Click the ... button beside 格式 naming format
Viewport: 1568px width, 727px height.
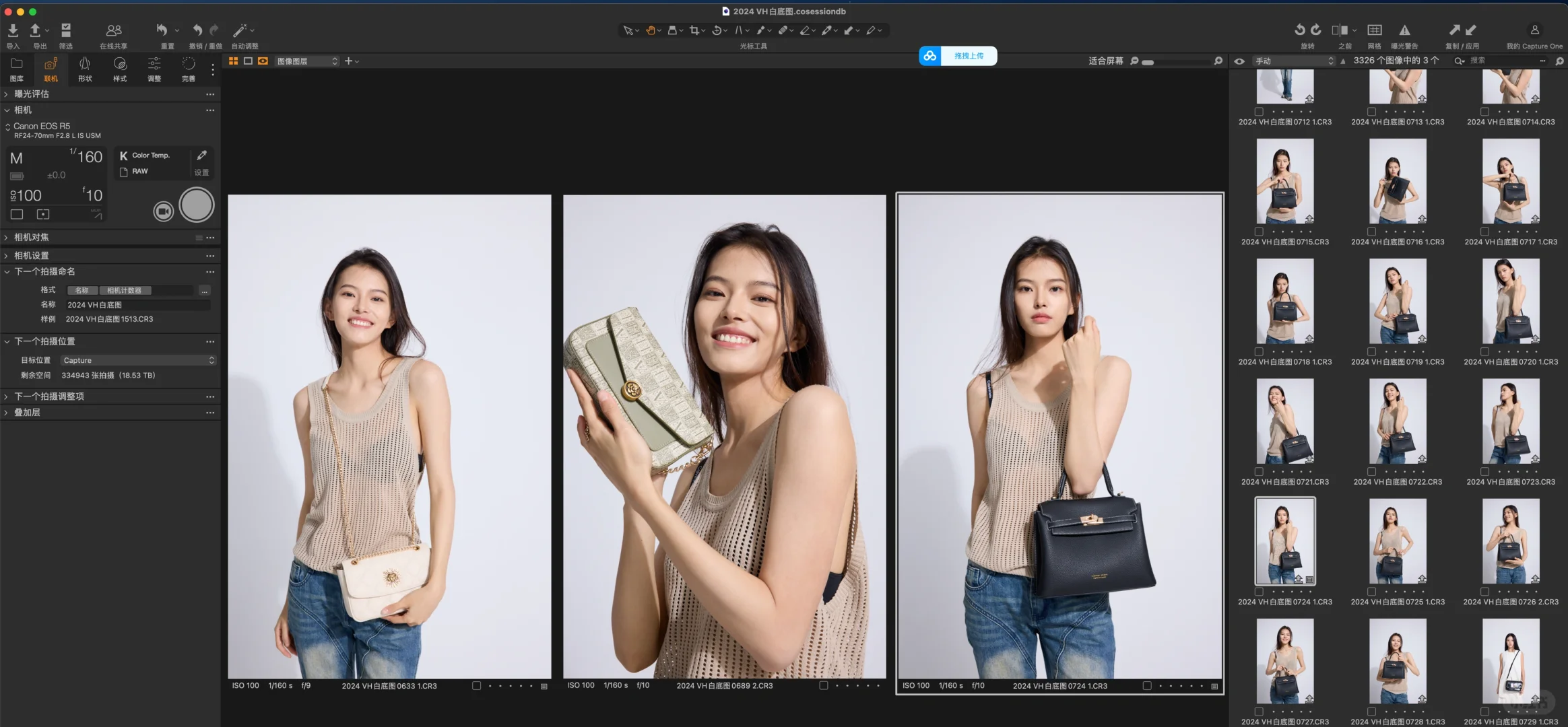[x=205, y=291]
